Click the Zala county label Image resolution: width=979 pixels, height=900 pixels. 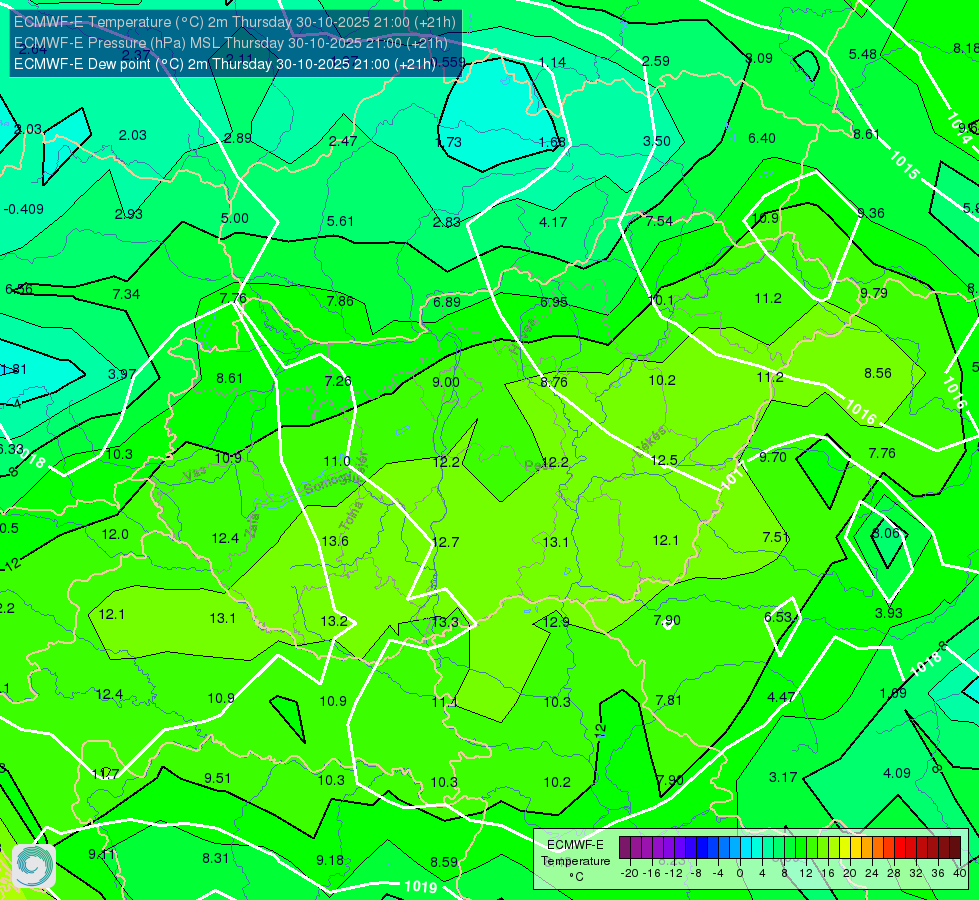pyautogui.click(x=252, y=525)
